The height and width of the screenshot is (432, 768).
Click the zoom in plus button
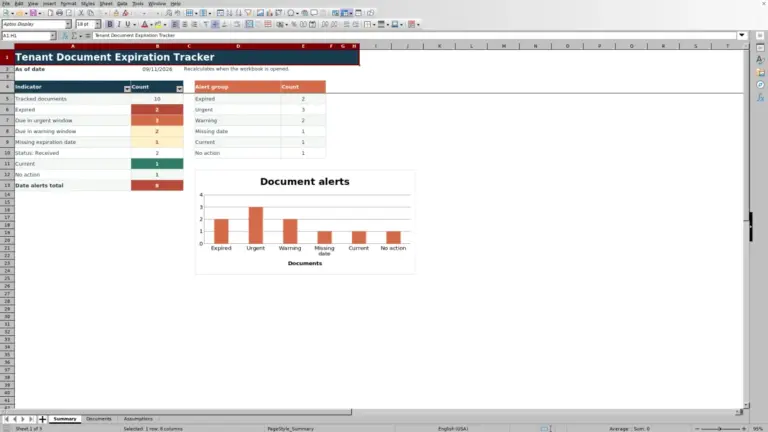tap(744, 429)
